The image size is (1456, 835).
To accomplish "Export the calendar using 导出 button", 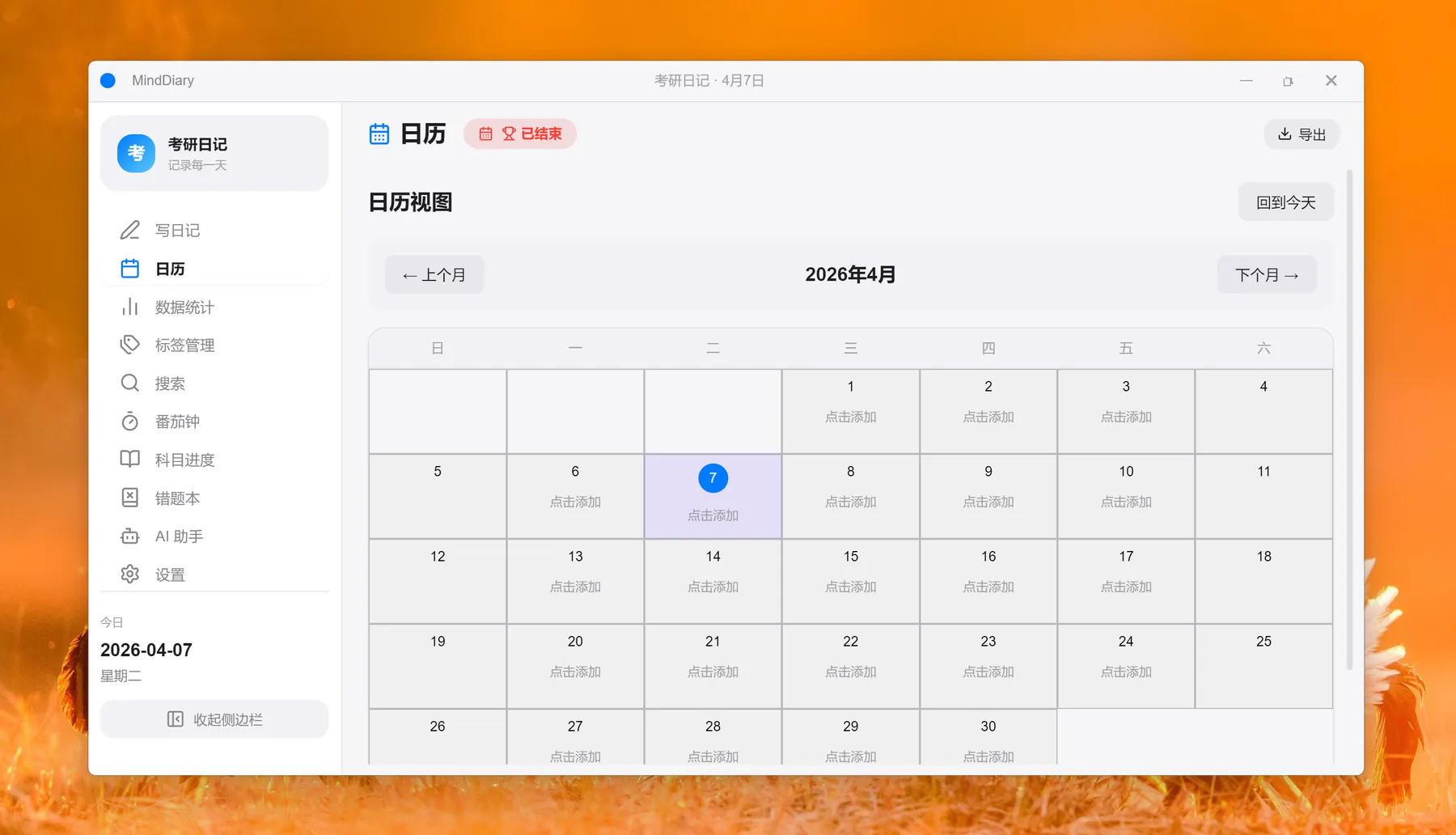I will pos(1302,134).
